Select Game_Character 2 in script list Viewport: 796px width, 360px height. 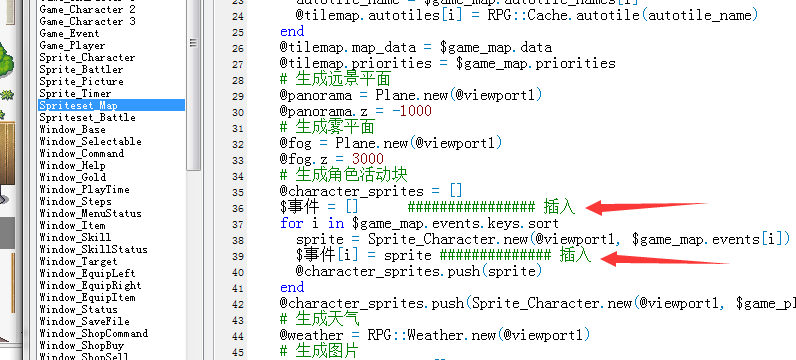[x=87, y=10]
